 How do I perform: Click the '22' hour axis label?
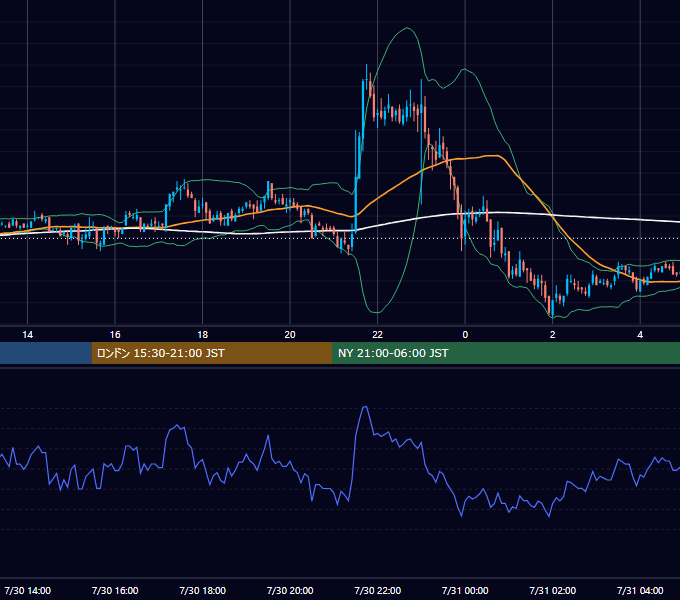coord(377,335)
